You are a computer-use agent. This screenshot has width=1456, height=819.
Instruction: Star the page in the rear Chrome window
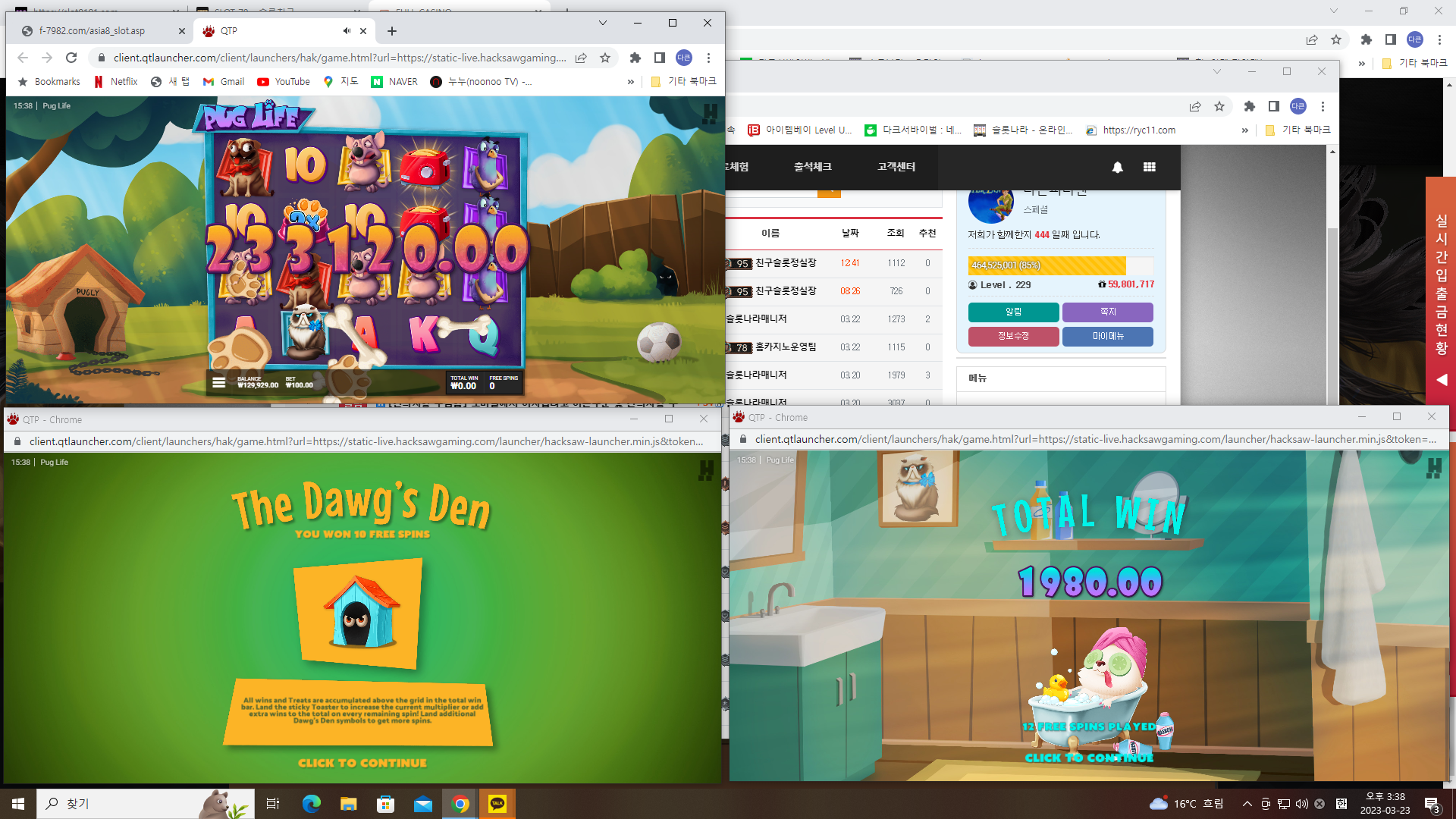tap(1336, 40)
